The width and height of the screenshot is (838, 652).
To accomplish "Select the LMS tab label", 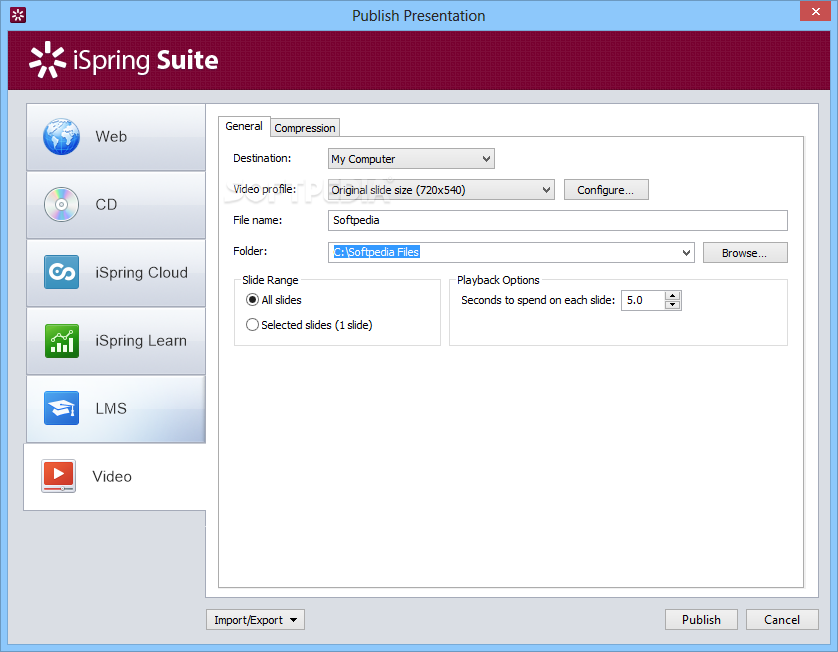I will coord(111,408).
